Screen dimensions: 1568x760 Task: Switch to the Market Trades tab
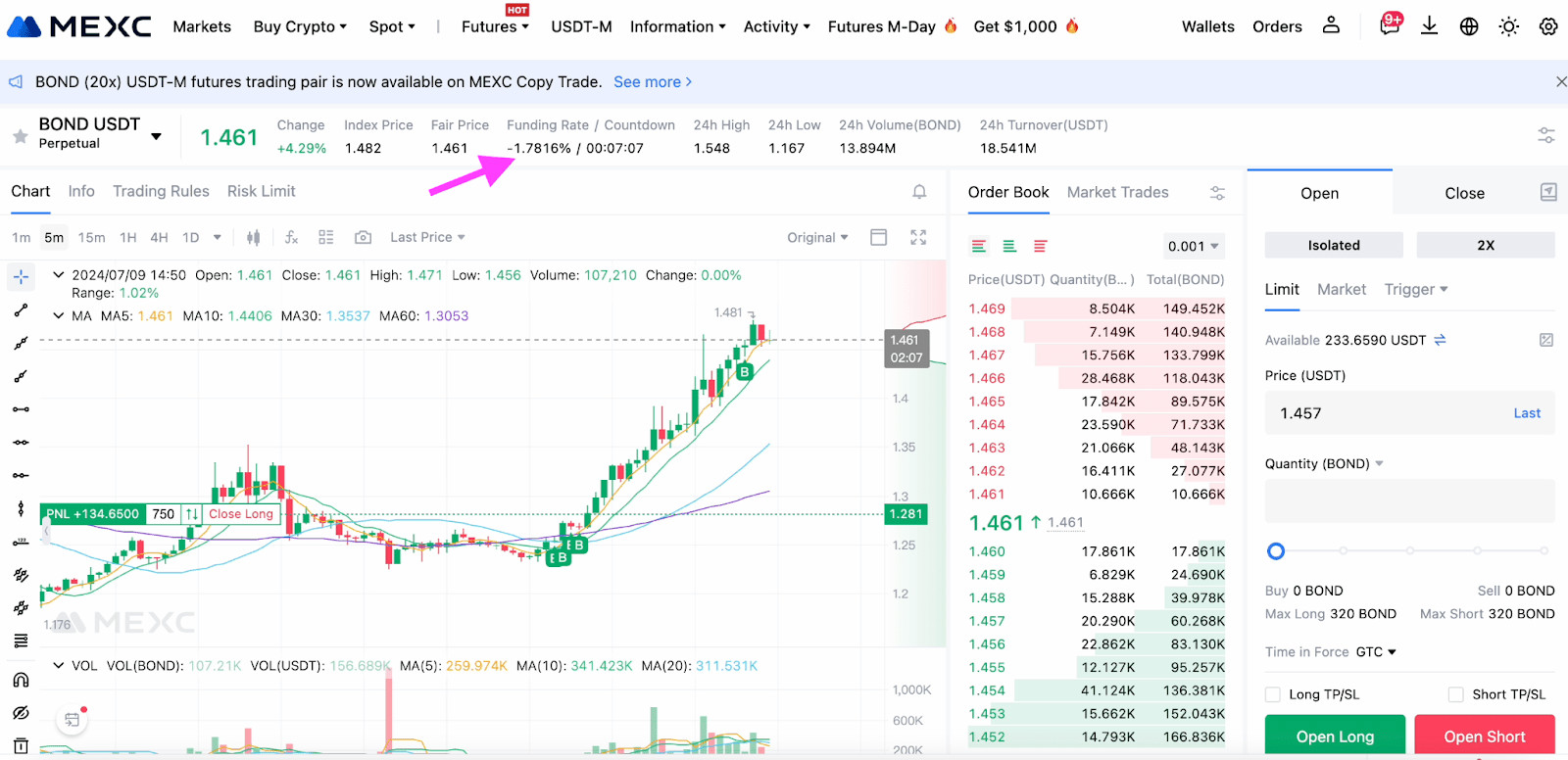point(1117,192)
